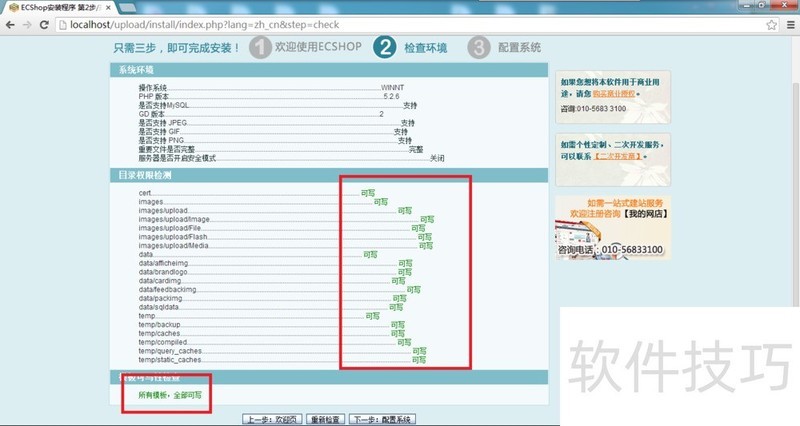
Task: Click the ECShop tab favicon
Action: click(x=14, y=8)
